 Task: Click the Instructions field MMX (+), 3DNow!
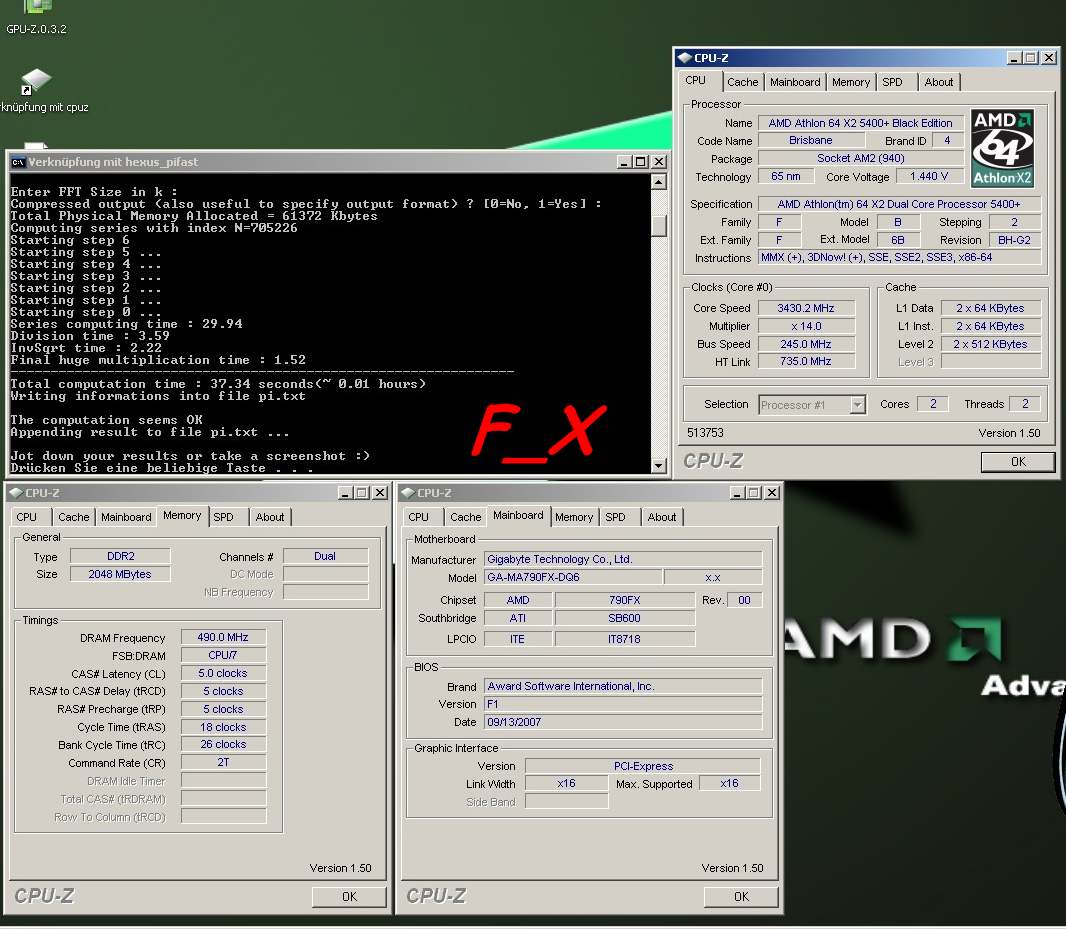click(x=899, y=258)
